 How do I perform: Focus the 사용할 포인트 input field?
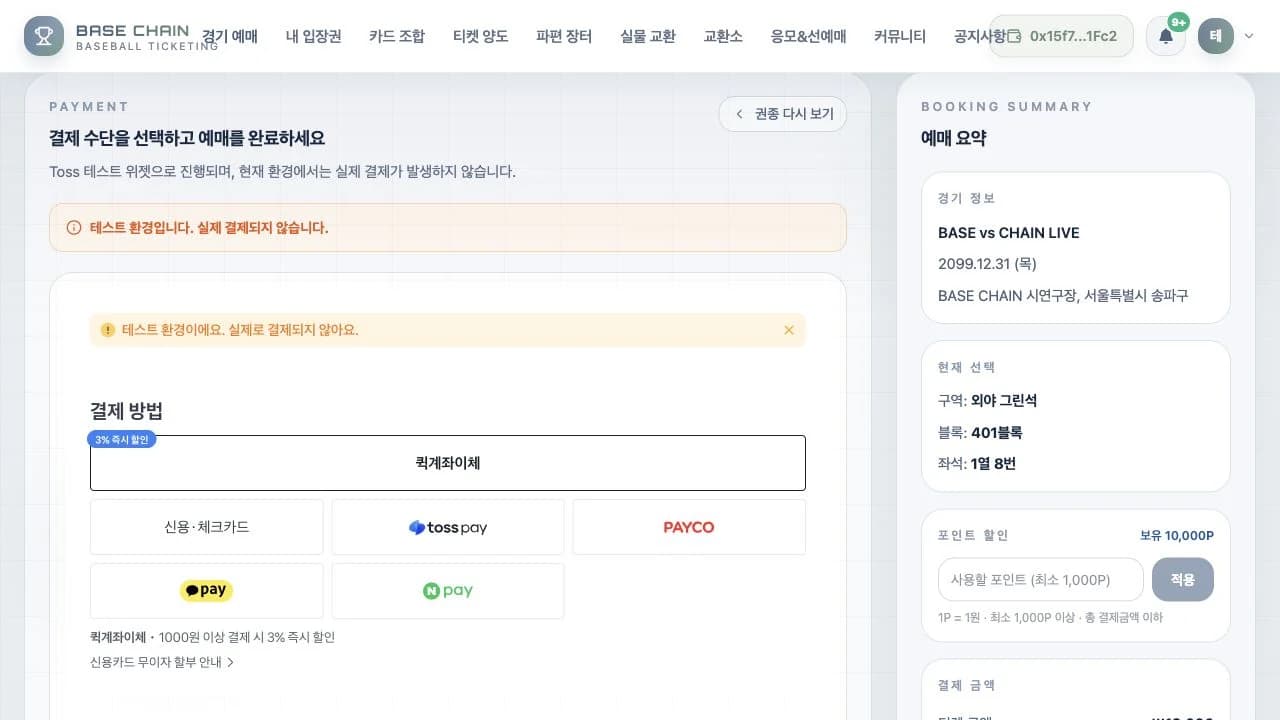1041,580
